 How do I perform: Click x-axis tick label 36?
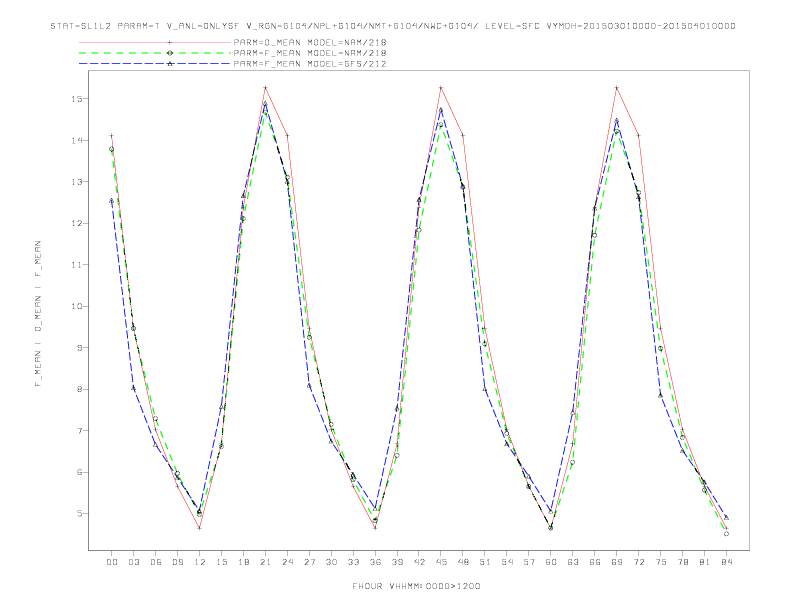(x=375, y=562)
